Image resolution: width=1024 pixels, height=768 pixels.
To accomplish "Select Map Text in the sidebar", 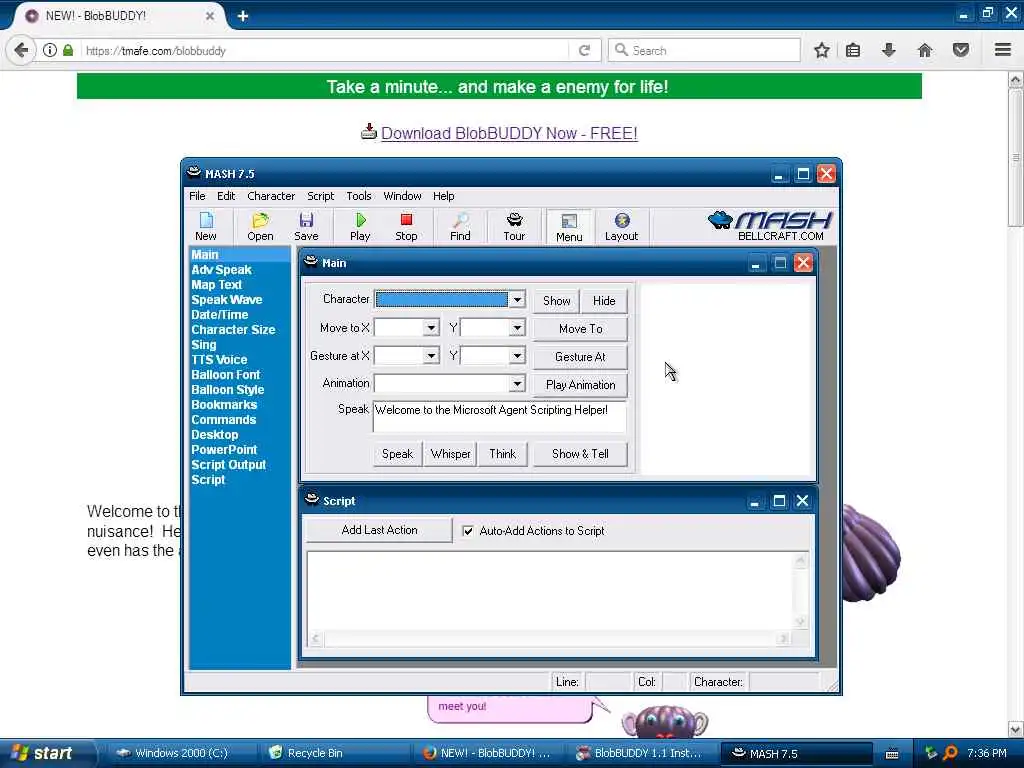I will pyautogui.click(x=216, y=285).
